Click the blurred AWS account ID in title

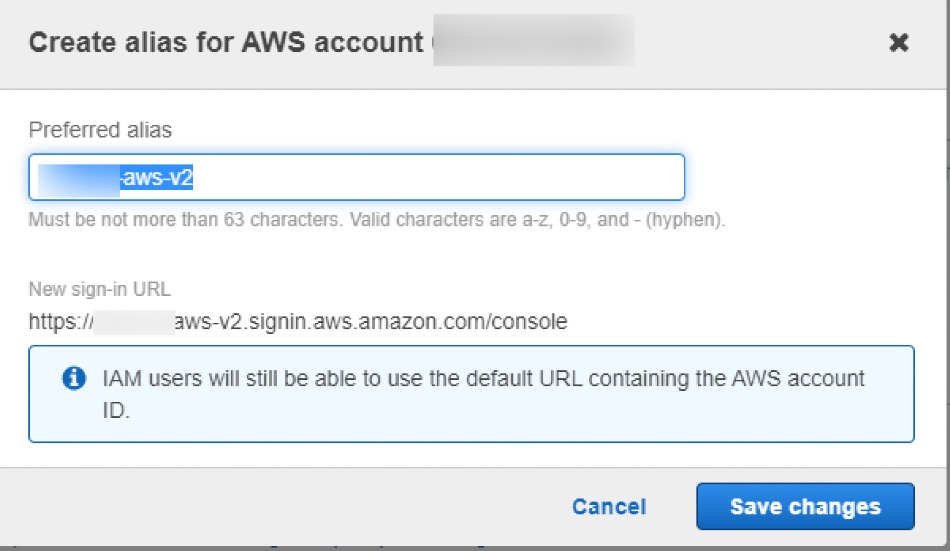coord(534,40)
